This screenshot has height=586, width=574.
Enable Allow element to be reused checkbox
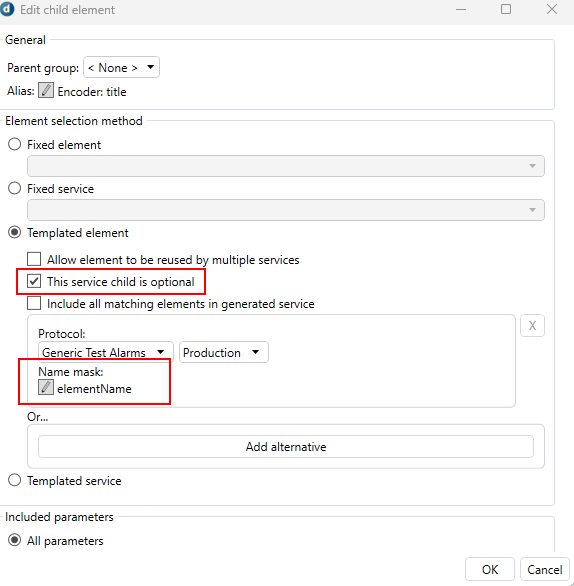point(34,259)
